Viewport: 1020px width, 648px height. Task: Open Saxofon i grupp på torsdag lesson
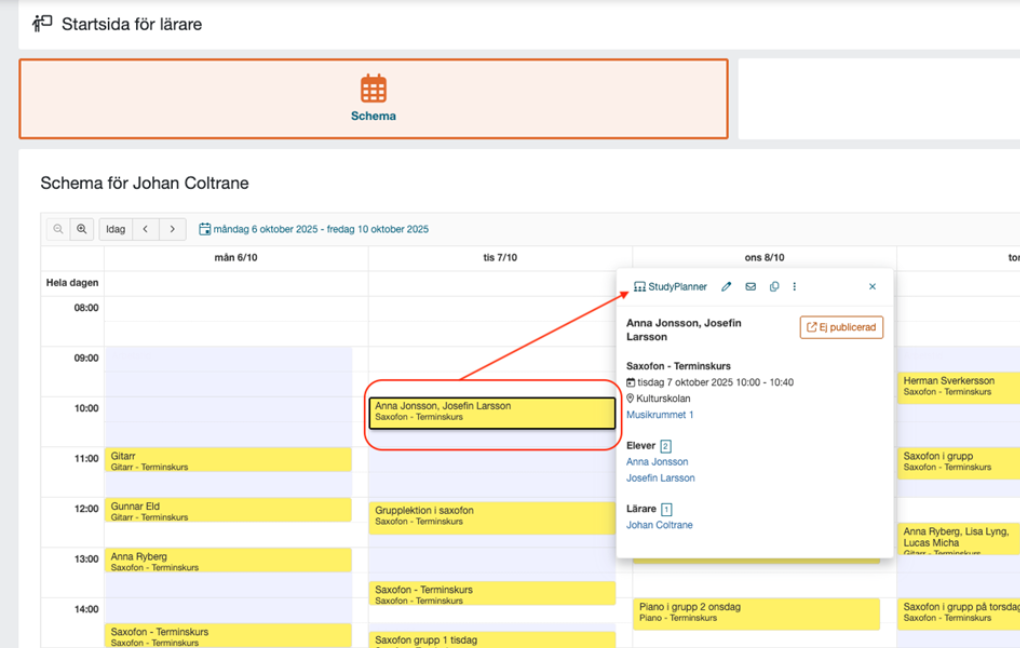(958, 614)
